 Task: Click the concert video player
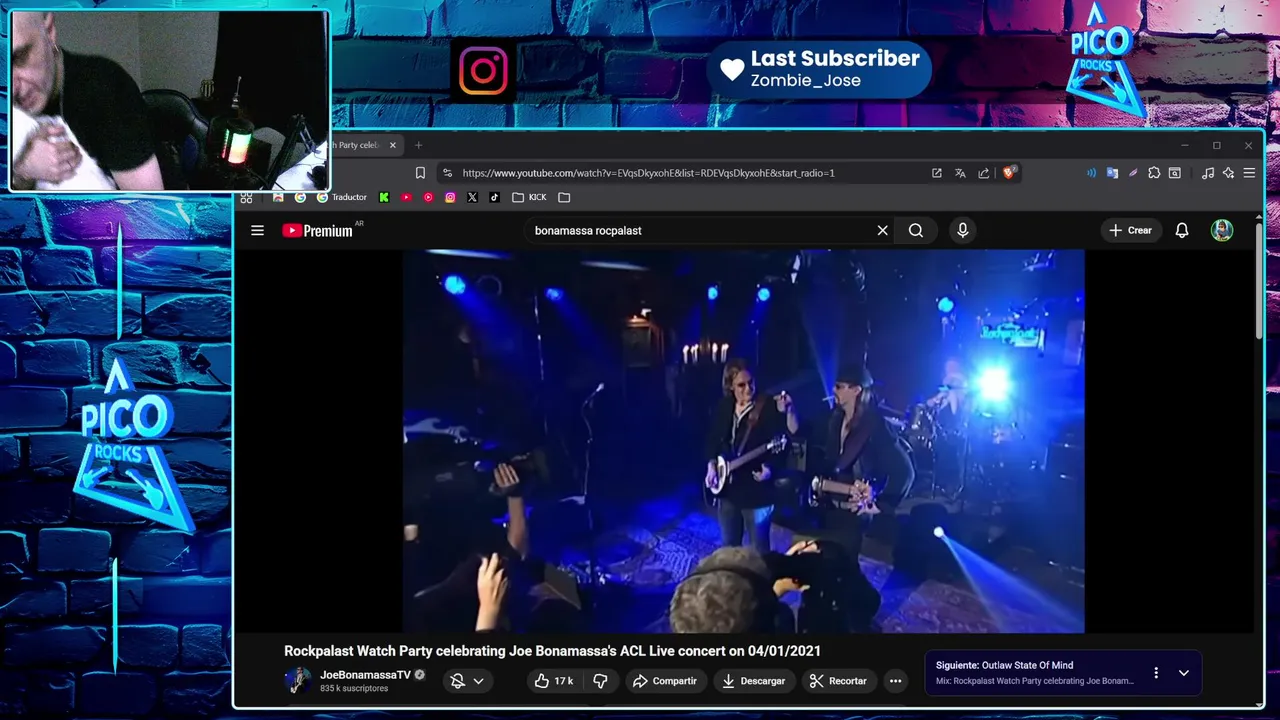[744, 441]
